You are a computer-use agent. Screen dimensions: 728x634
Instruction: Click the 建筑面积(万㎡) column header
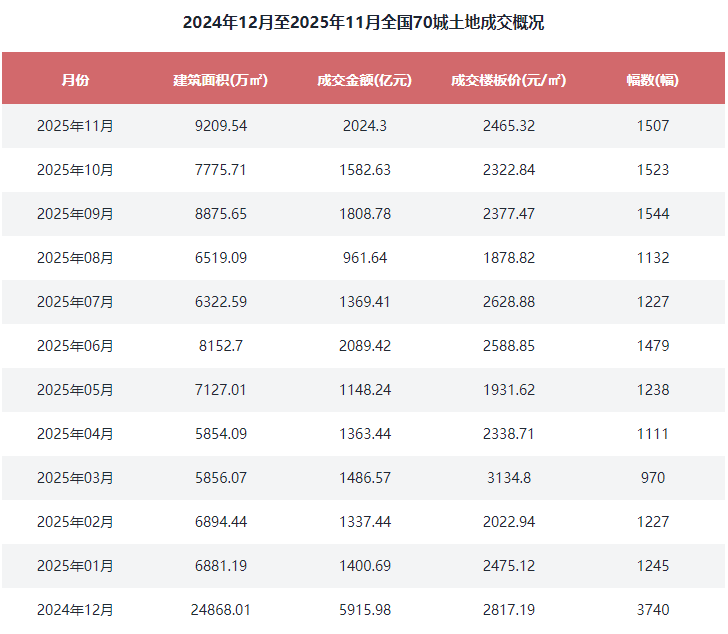(220, 80)
